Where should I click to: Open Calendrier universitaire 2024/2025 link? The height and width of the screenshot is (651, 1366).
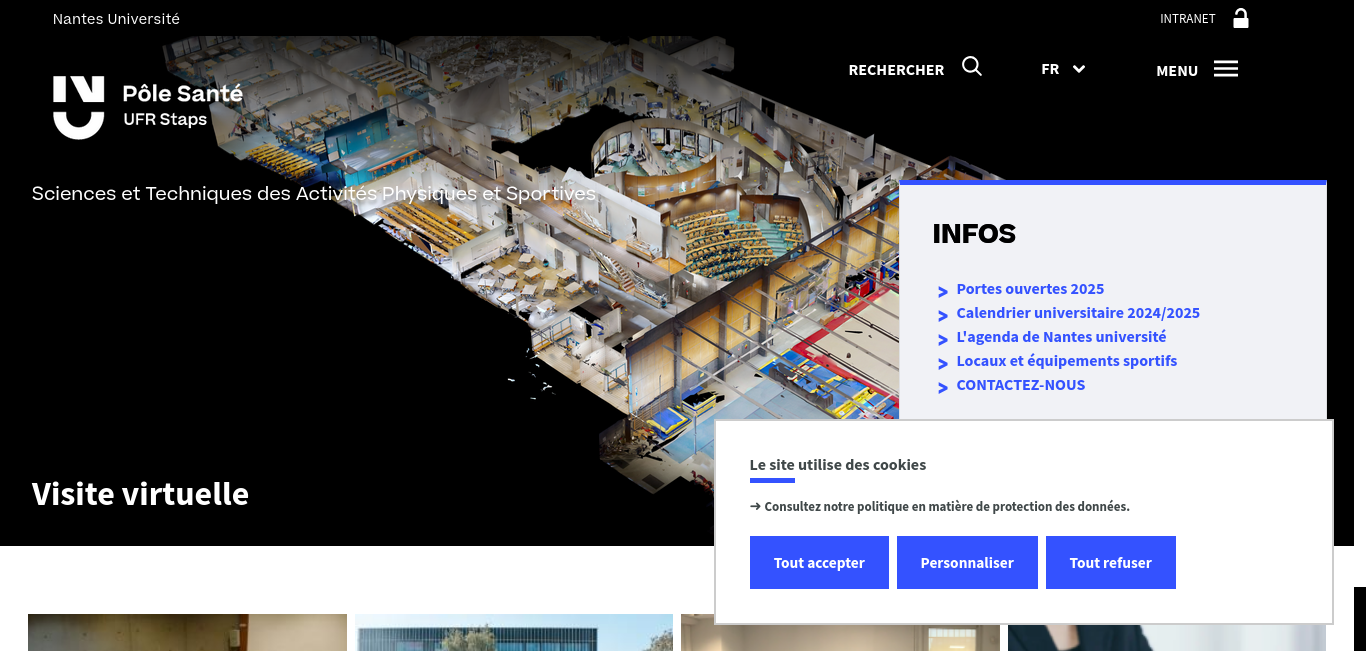pos(1078,313)
